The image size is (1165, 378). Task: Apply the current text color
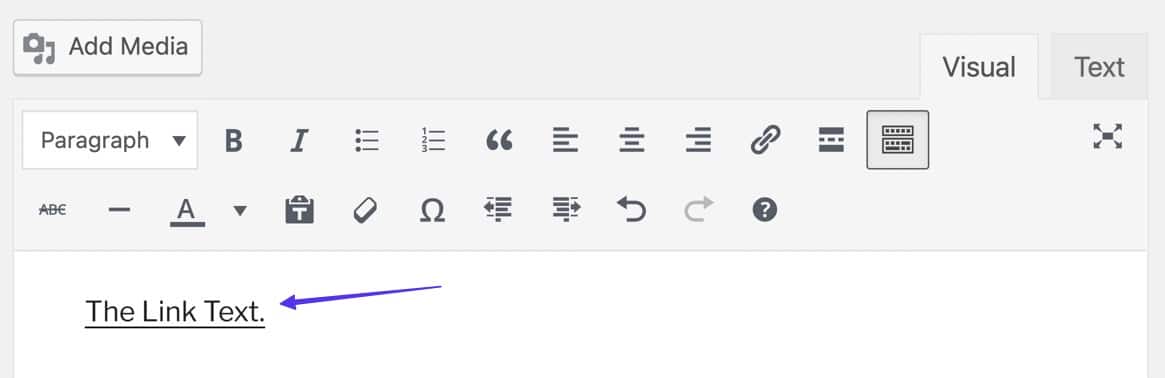[186, 211]
